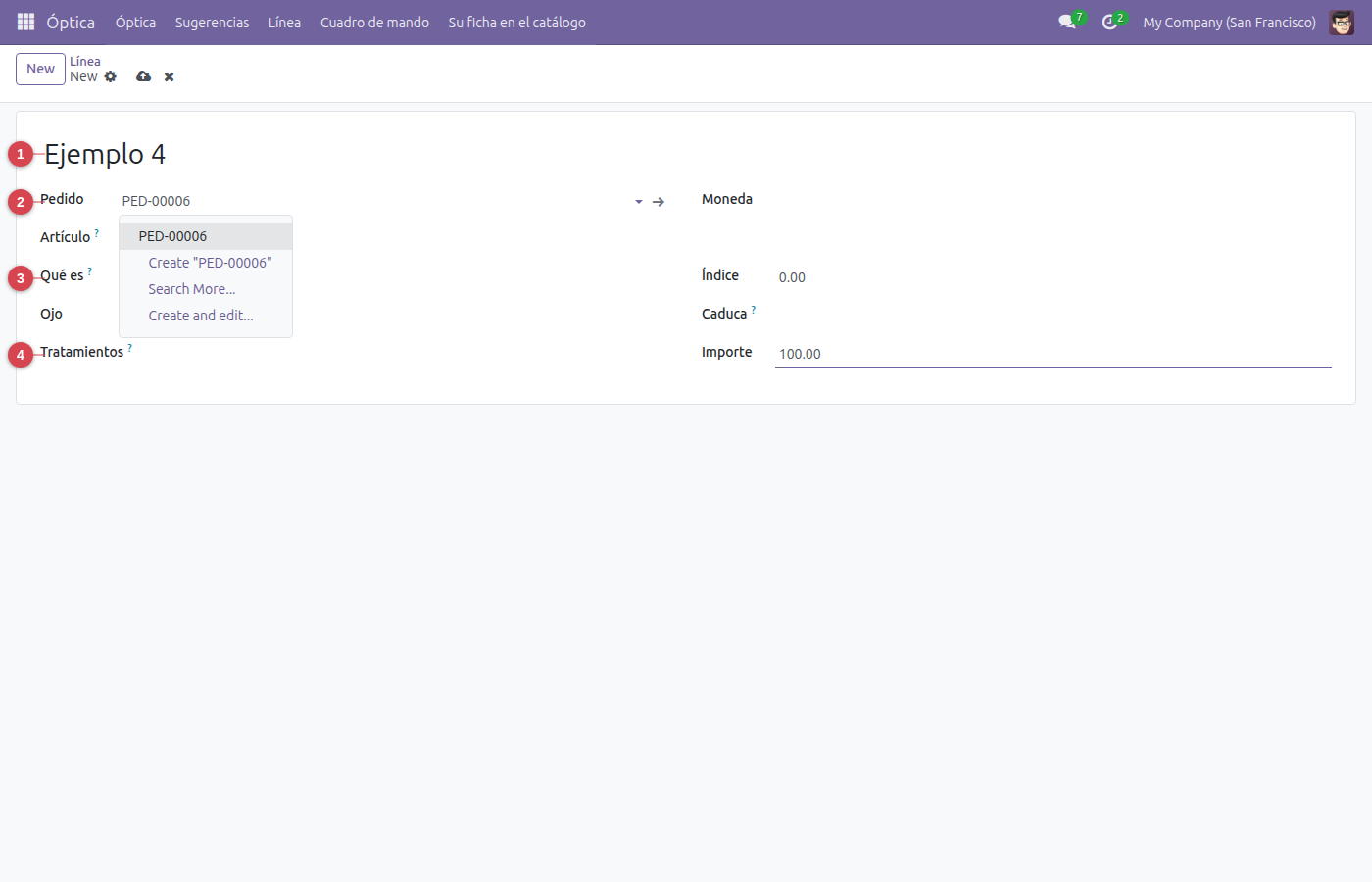Click the Ojo field label
The height and width of the screenshot is (882, 1372).
point(51,314)
